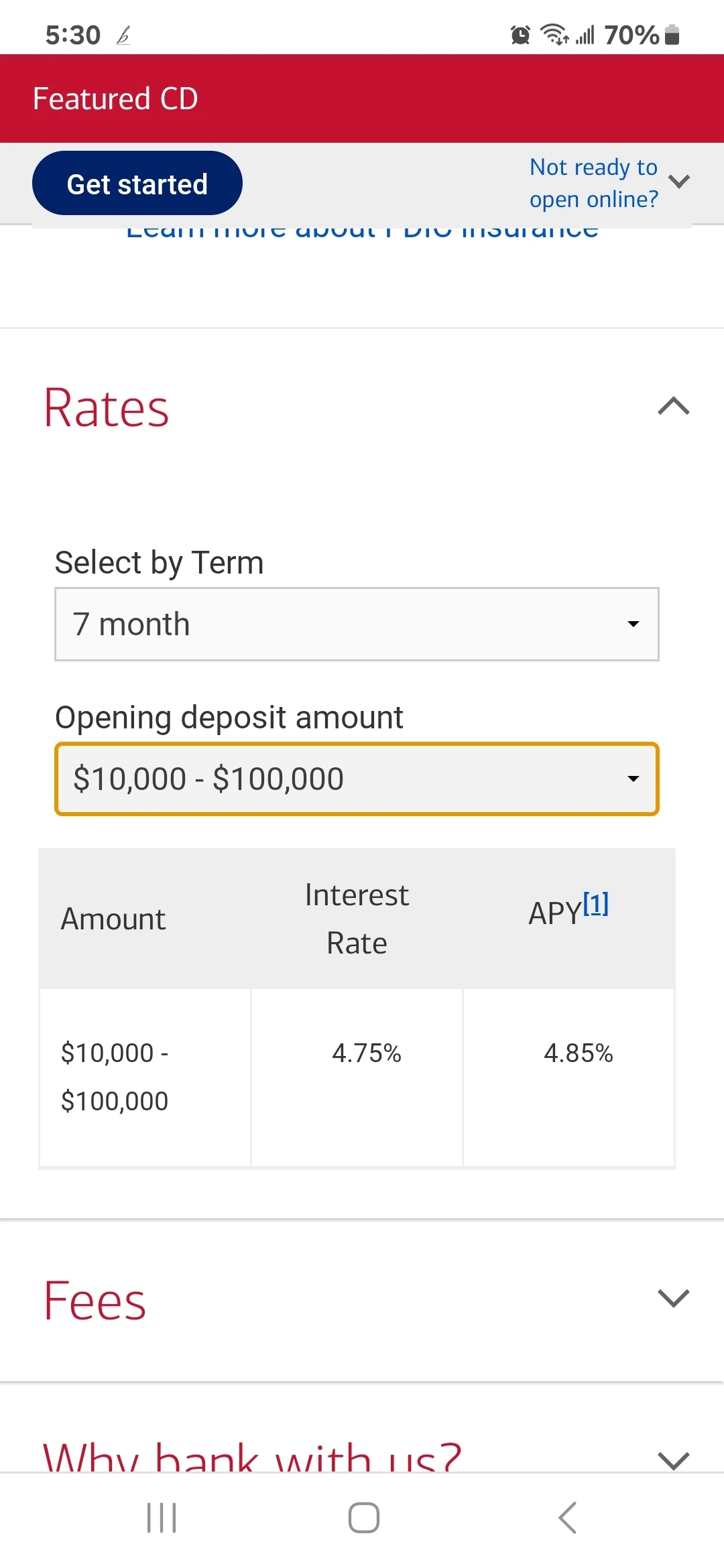Open the 'Not ready to open online?' link
724x1568 pixels.
(x=593, y=183)
